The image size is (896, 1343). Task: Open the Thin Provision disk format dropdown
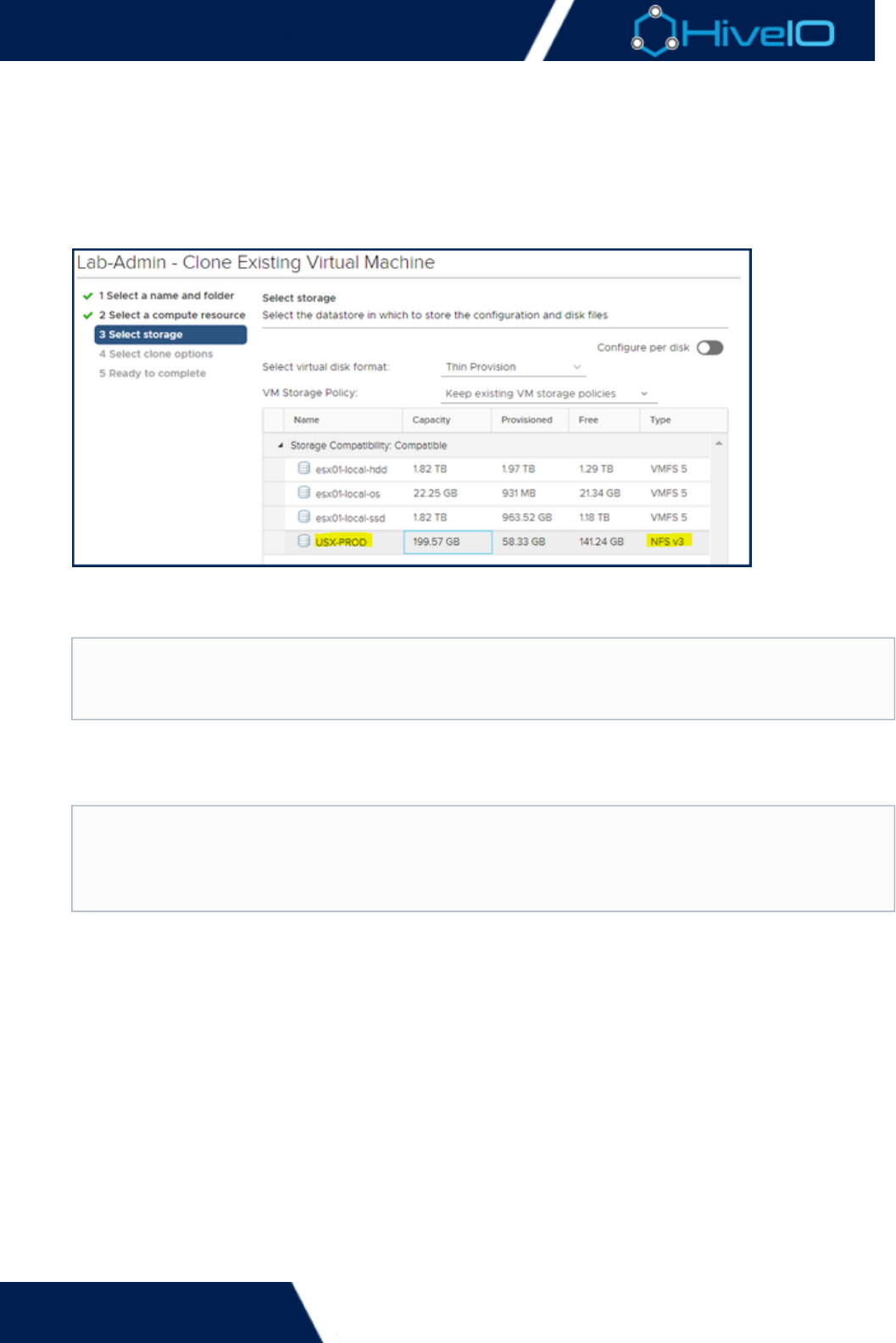(513, 367)
